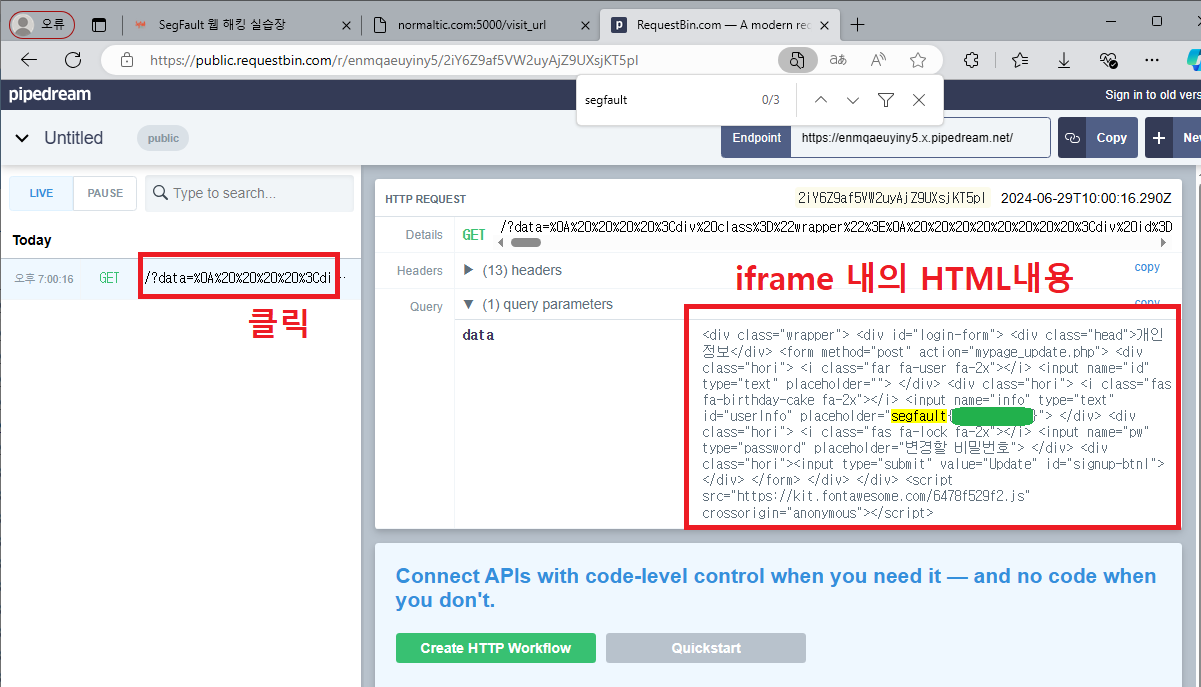Collapse the Untitled source with chevron

point(22,138)
